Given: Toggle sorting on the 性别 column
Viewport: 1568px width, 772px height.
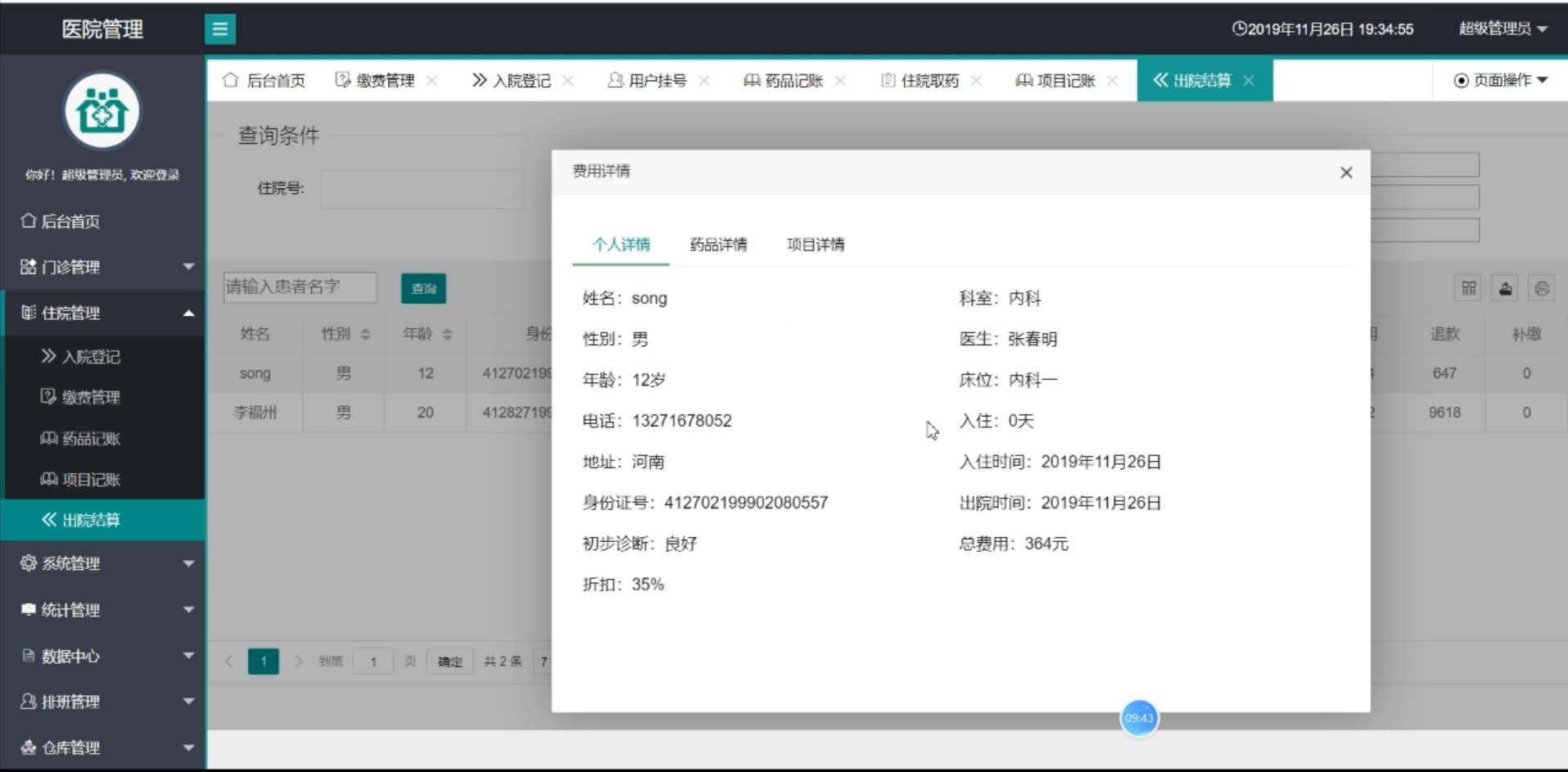Looking at the screenshot, I should (x=365, y=333).
